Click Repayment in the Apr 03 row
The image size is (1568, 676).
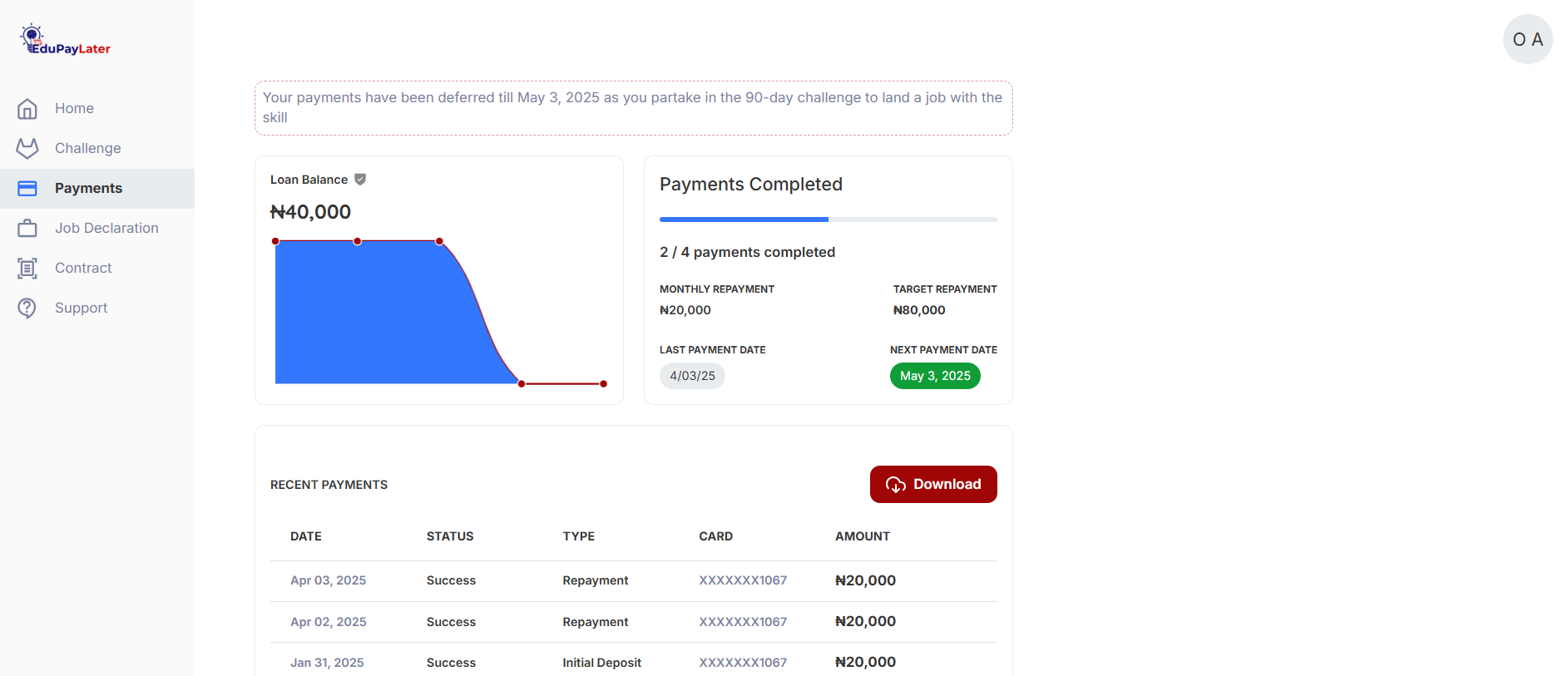coord(596,580)
